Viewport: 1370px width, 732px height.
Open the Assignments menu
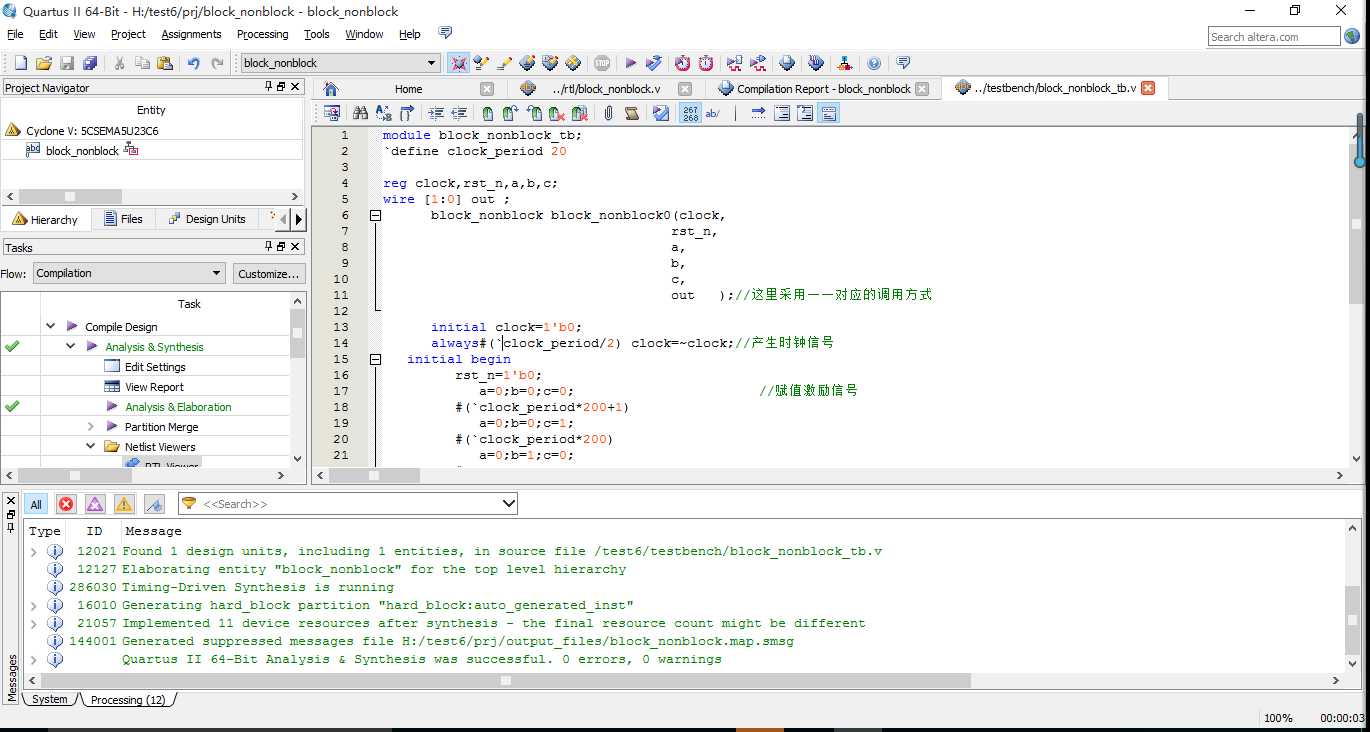tap(191, 34)
